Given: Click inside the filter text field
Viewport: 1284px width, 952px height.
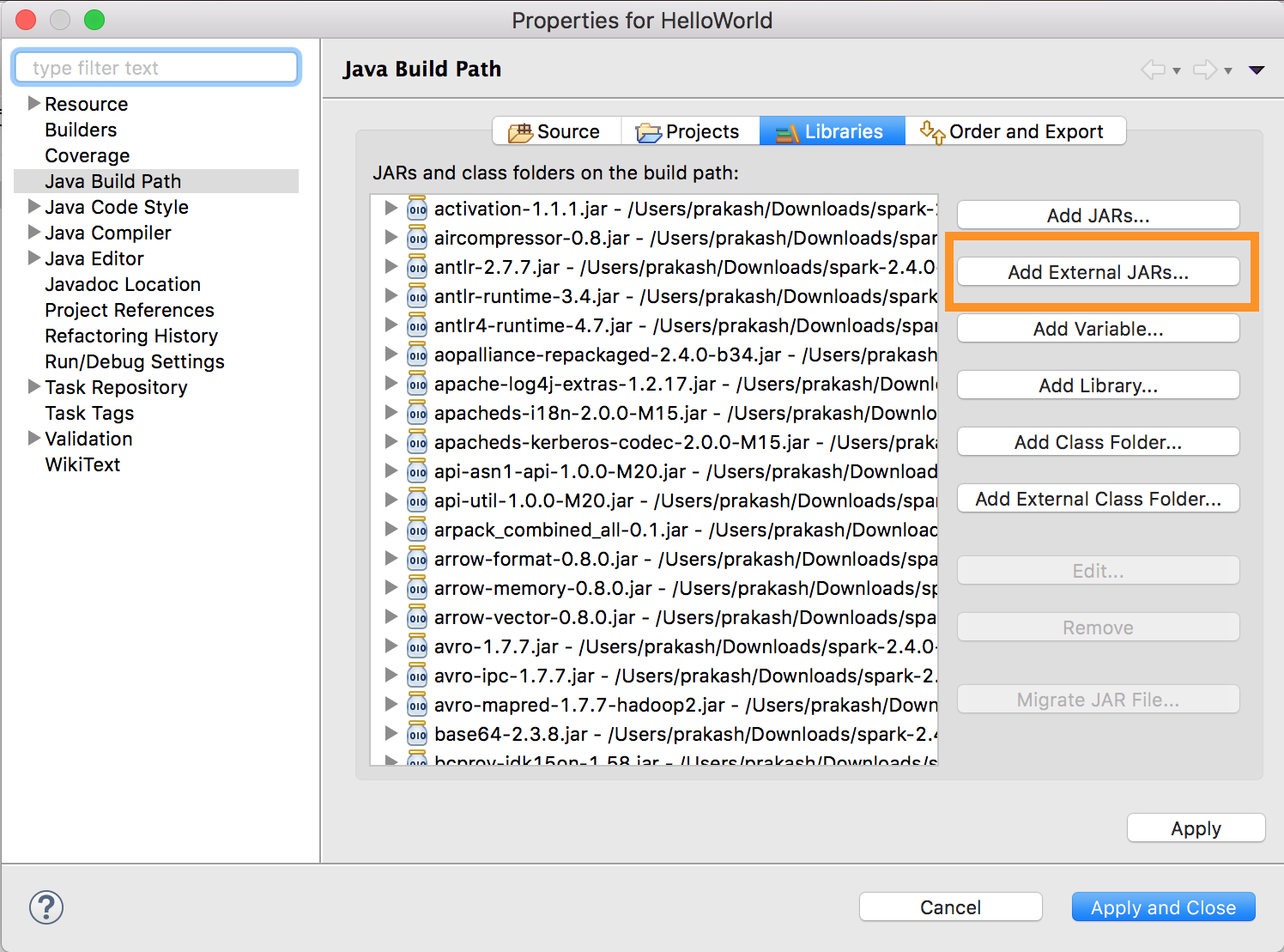Looking at the screenshot, I should pos(155,67).
